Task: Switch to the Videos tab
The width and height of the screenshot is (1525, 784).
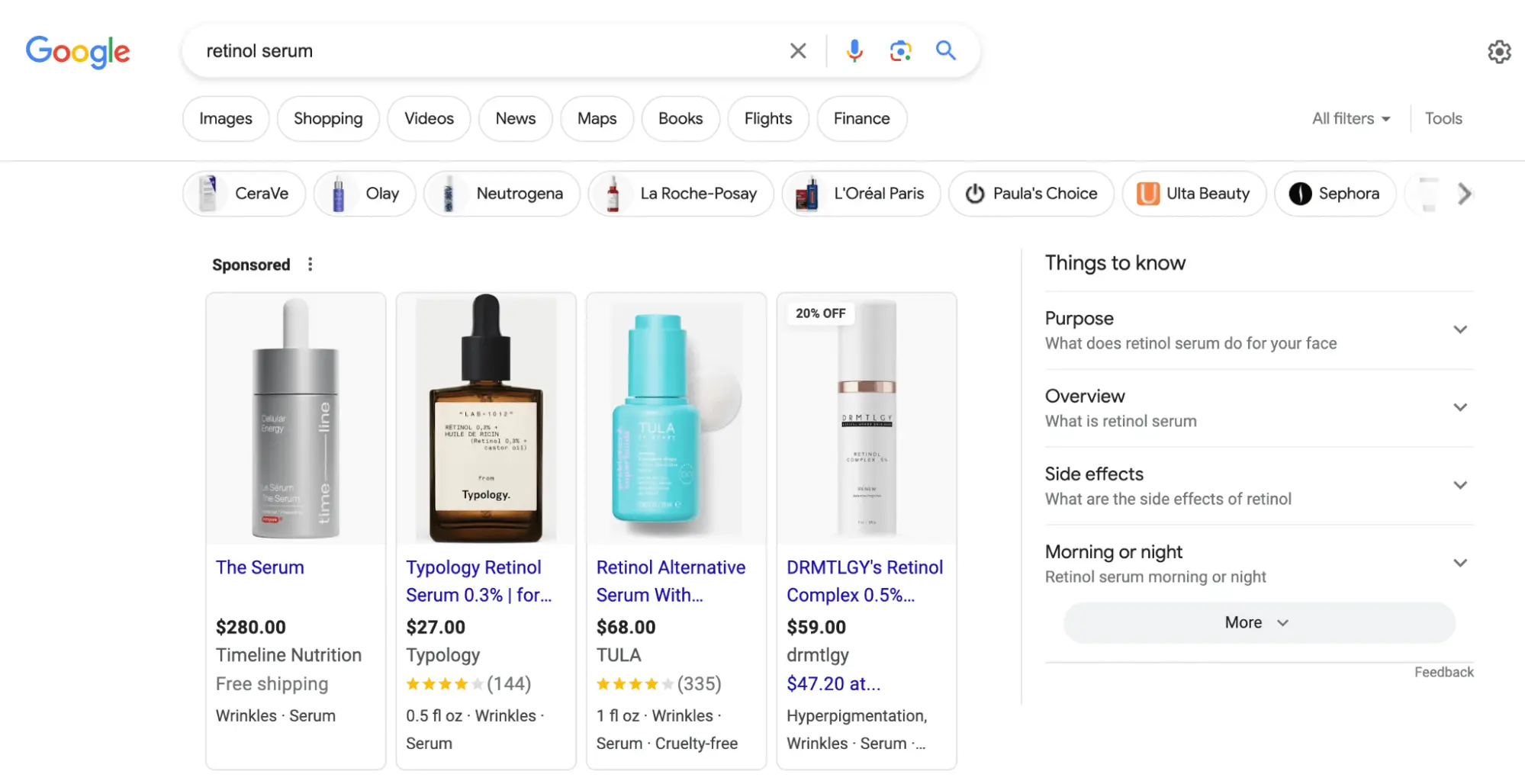Action: pos(429,119)
